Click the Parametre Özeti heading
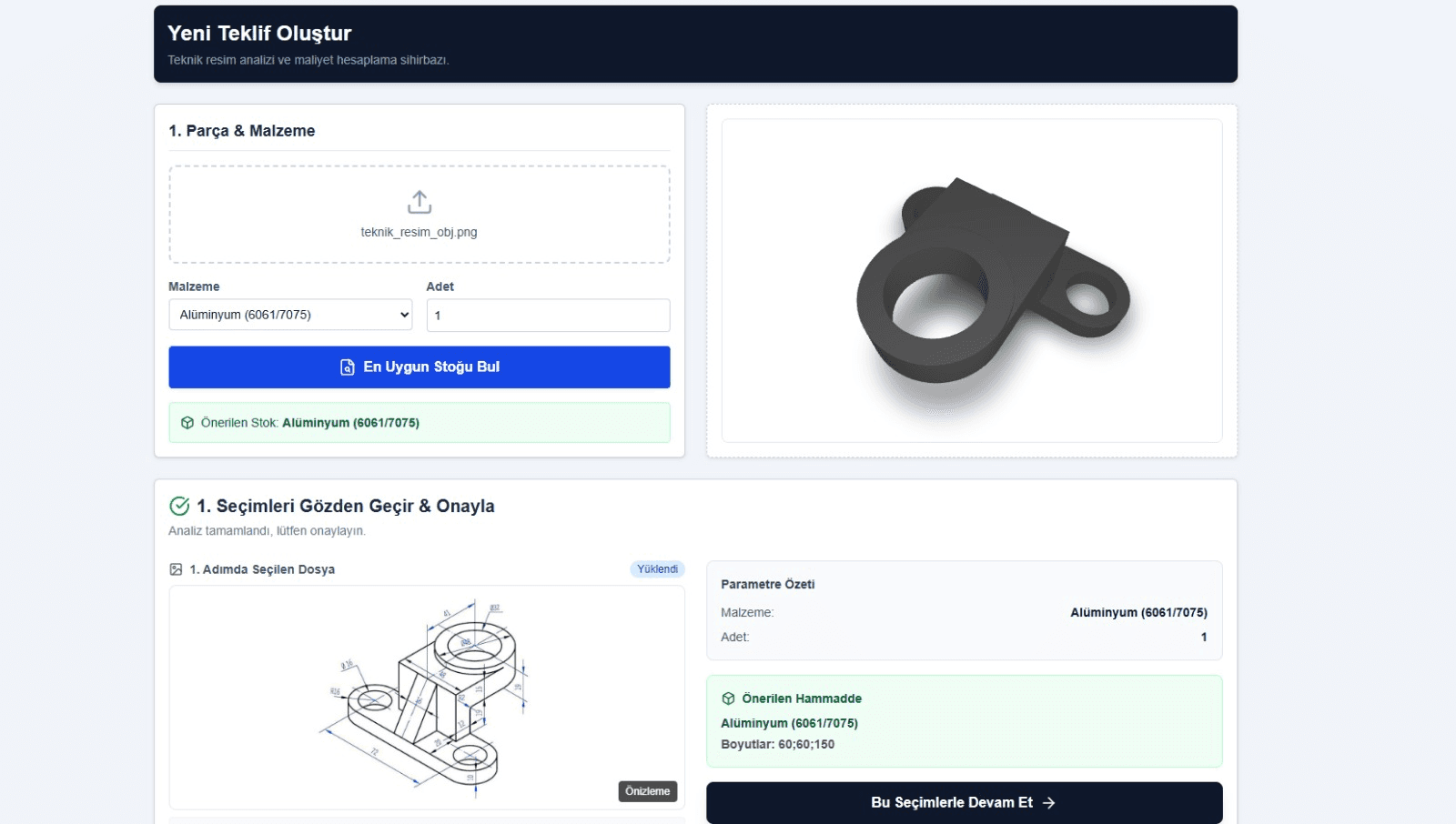Screen dimensions: 1456x824 767,585
